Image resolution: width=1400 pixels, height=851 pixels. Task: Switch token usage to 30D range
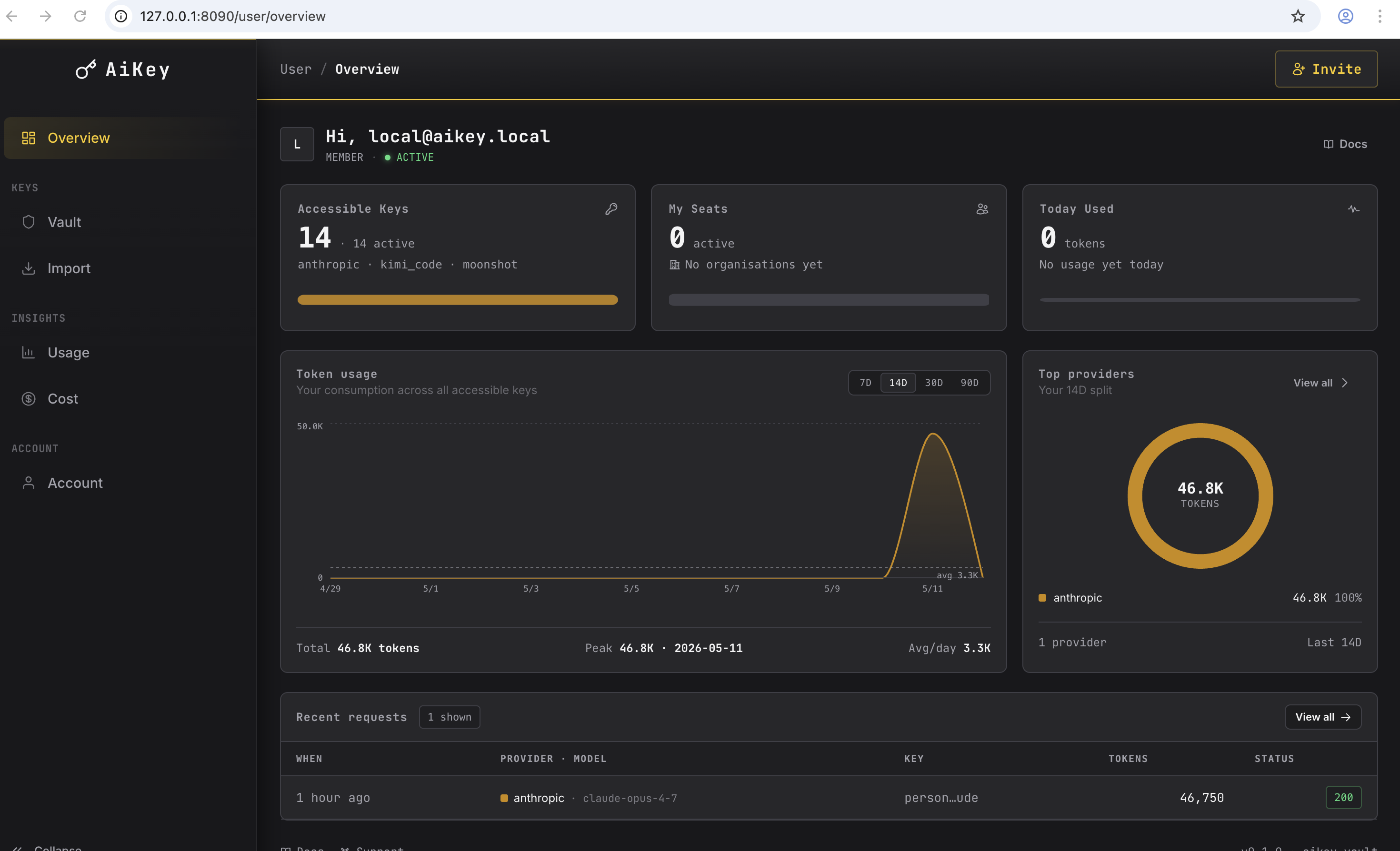pos(933,383)
